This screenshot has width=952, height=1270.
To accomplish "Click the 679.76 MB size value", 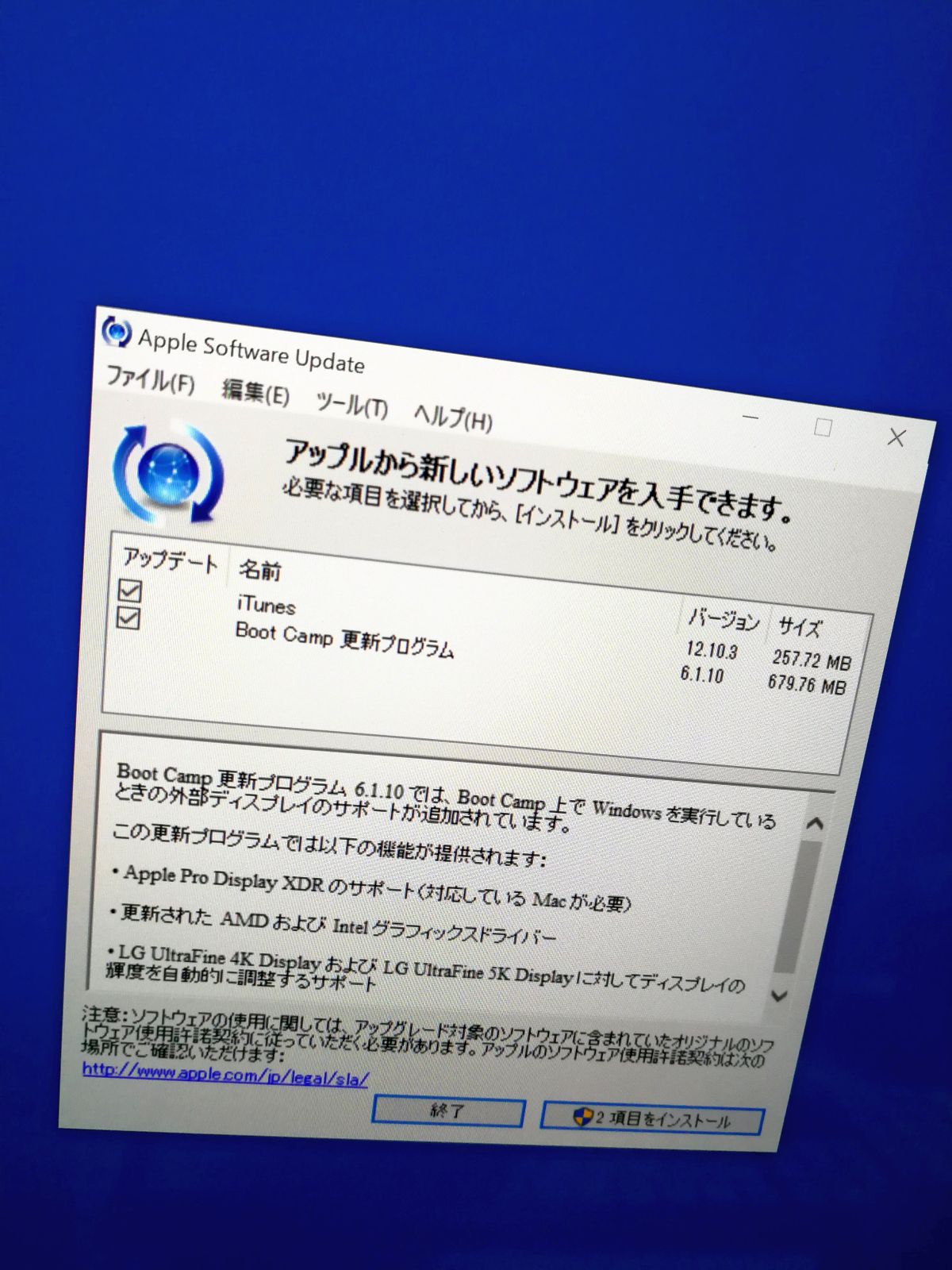I will (806, 683).
